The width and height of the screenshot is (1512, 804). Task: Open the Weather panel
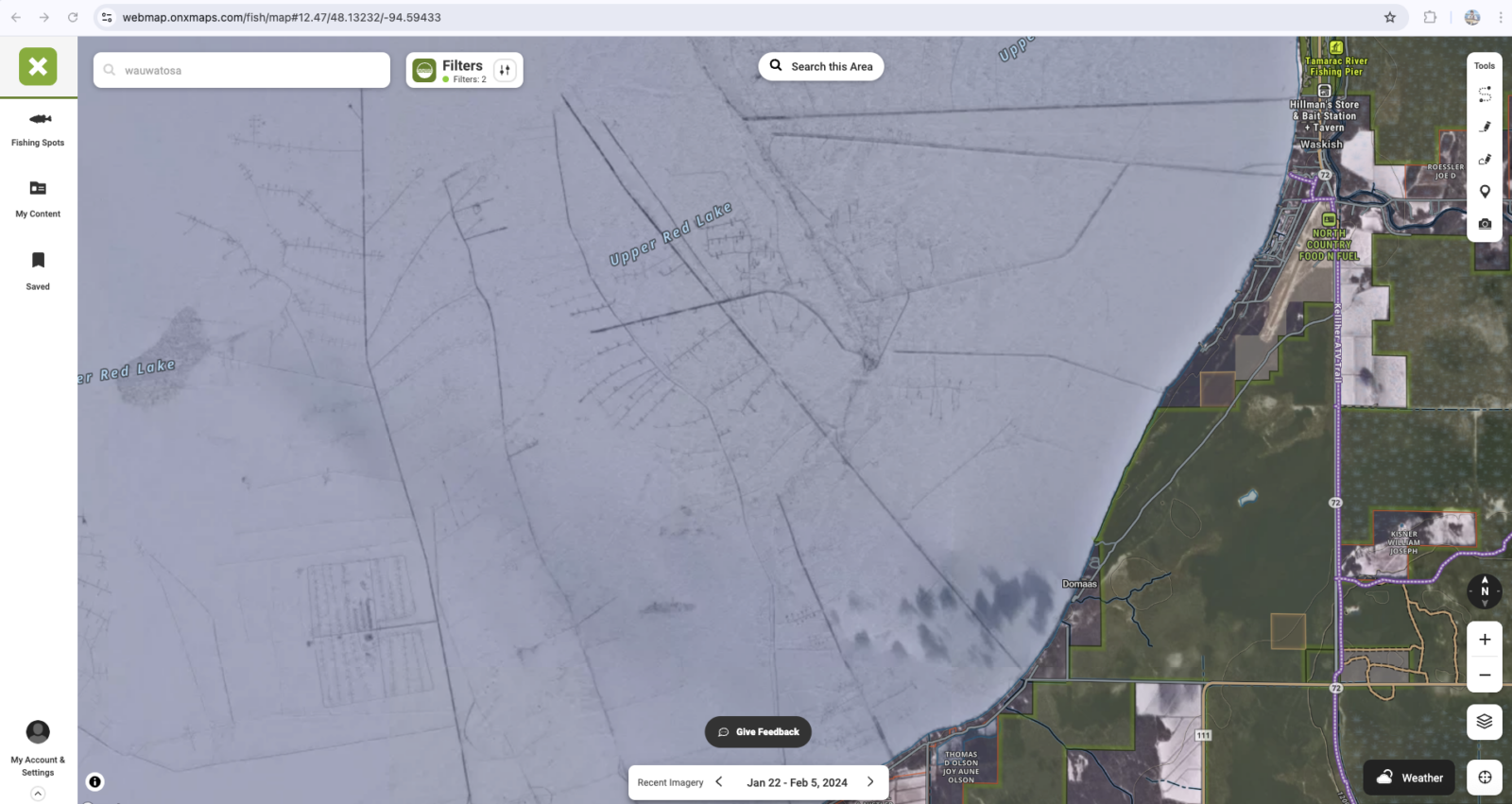[1409, 778]
